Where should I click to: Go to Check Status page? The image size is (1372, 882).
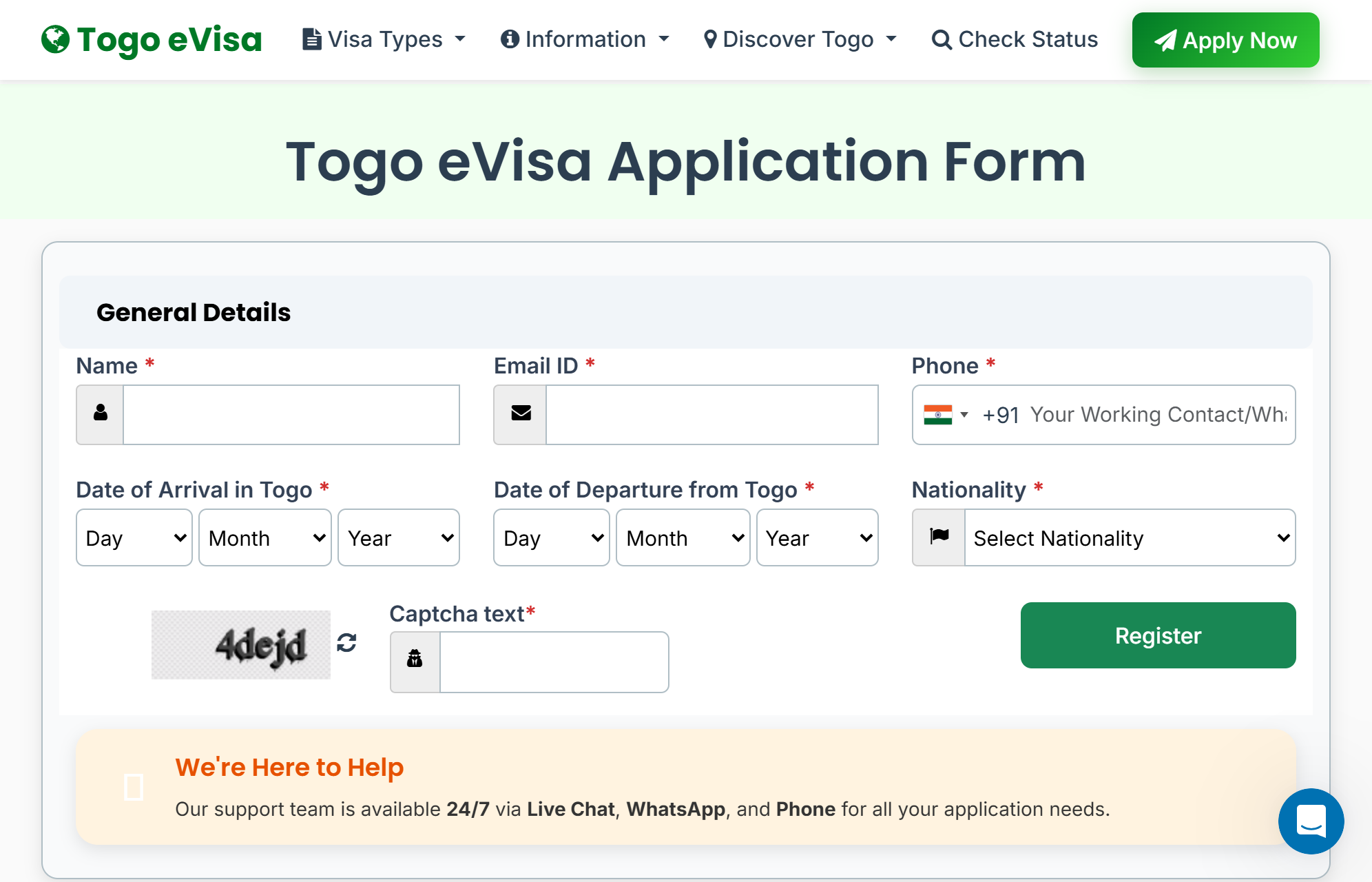click(x=1015, y=39)
